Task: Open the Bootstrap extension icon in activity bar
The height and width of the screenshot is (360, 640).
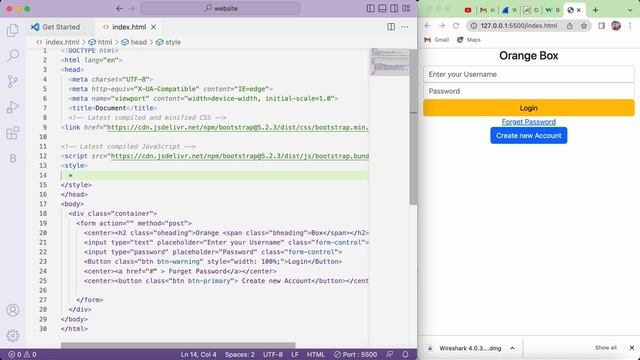Action: tap(13, 158)
